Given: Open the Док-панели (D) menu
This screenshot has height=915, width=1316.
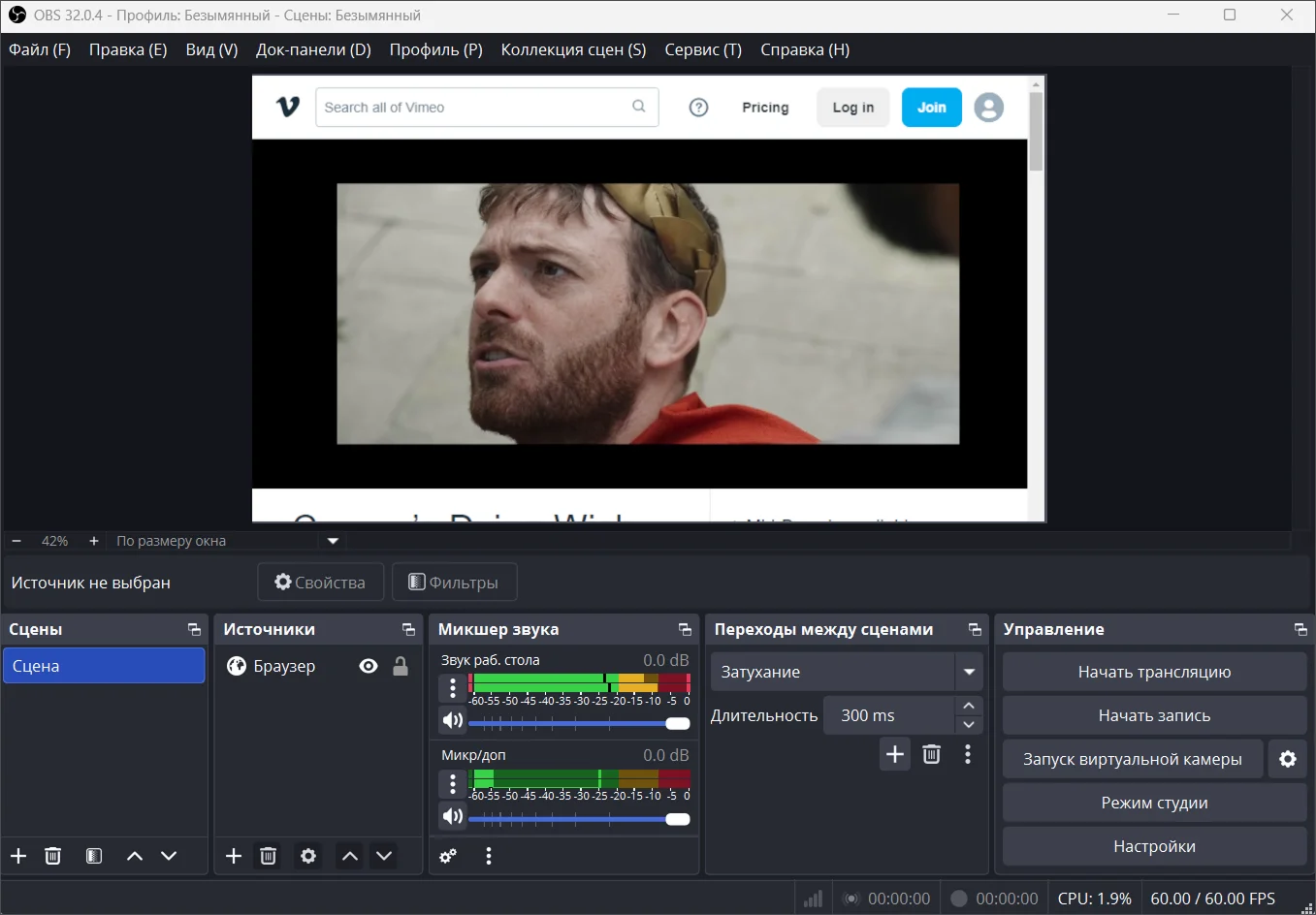Looking at the screenshot, I should (x=313, y=49).
